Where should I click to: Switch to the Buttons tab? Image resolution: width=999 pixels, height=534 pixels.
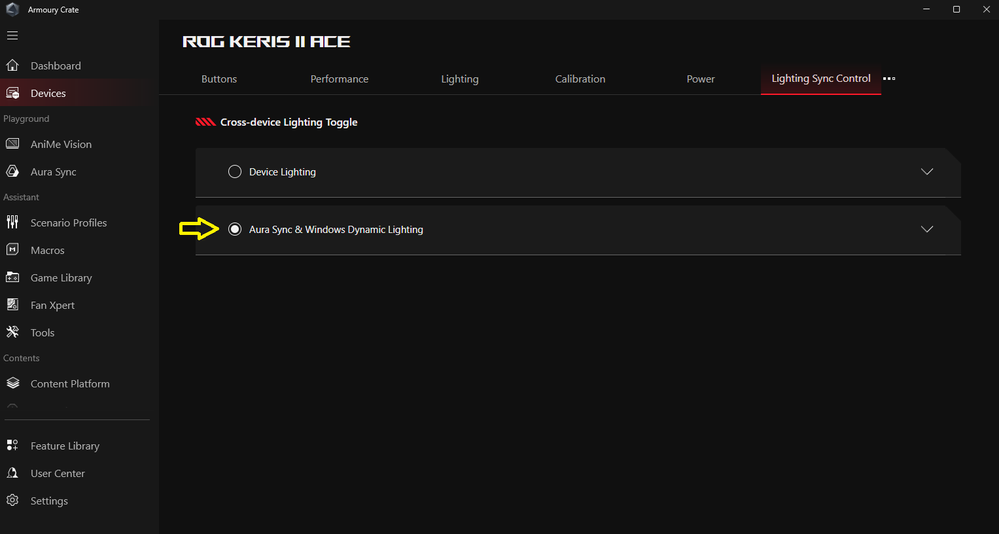[x=219, y=79]
